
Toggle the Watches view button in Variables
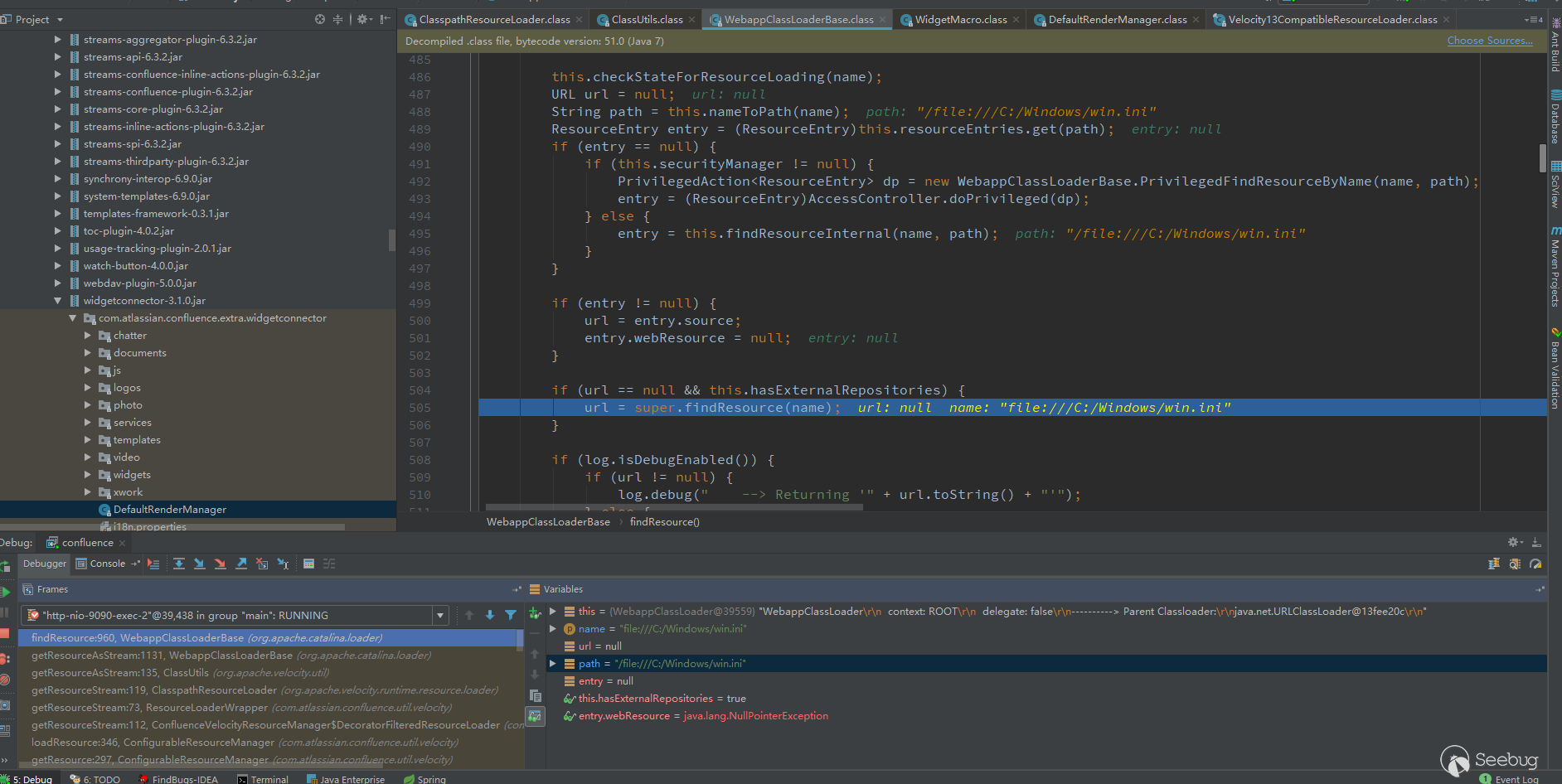536,716
